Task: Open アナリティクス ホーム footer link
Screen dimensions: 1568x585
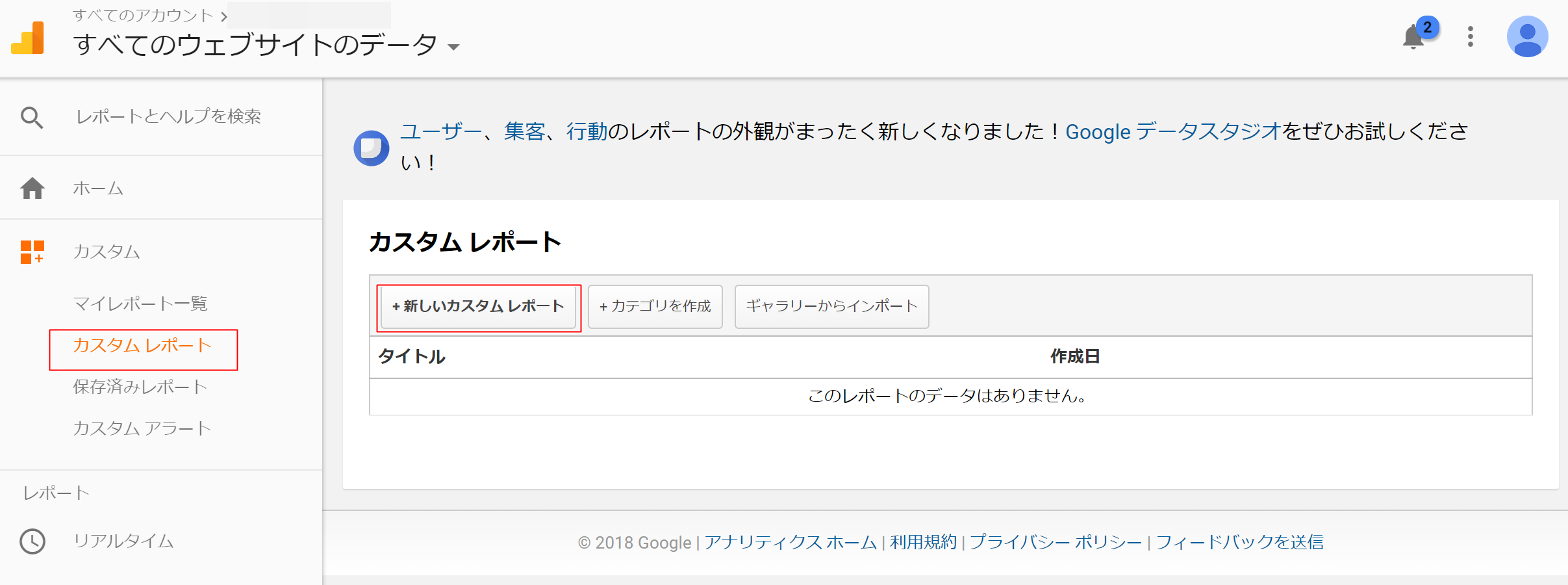Action: [790, 542]
